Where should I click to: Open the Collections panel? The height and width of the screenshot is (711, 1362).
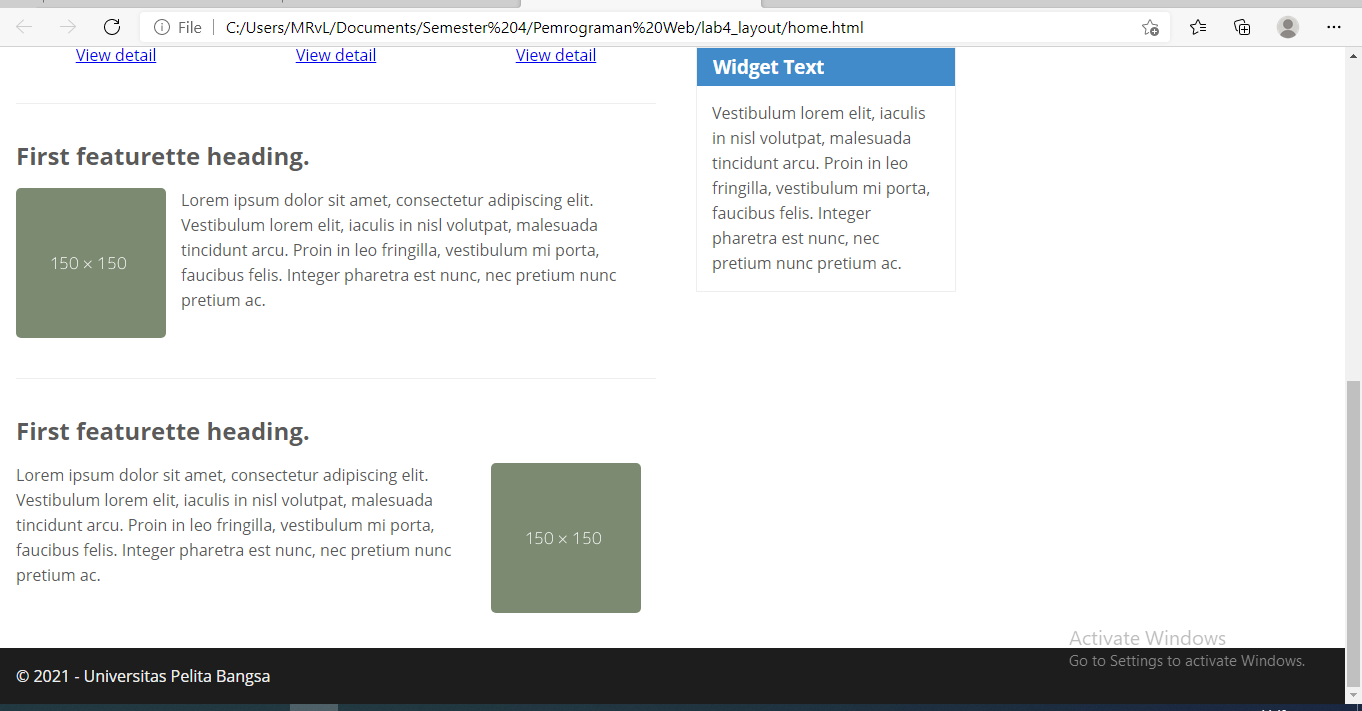[1242, 27]
